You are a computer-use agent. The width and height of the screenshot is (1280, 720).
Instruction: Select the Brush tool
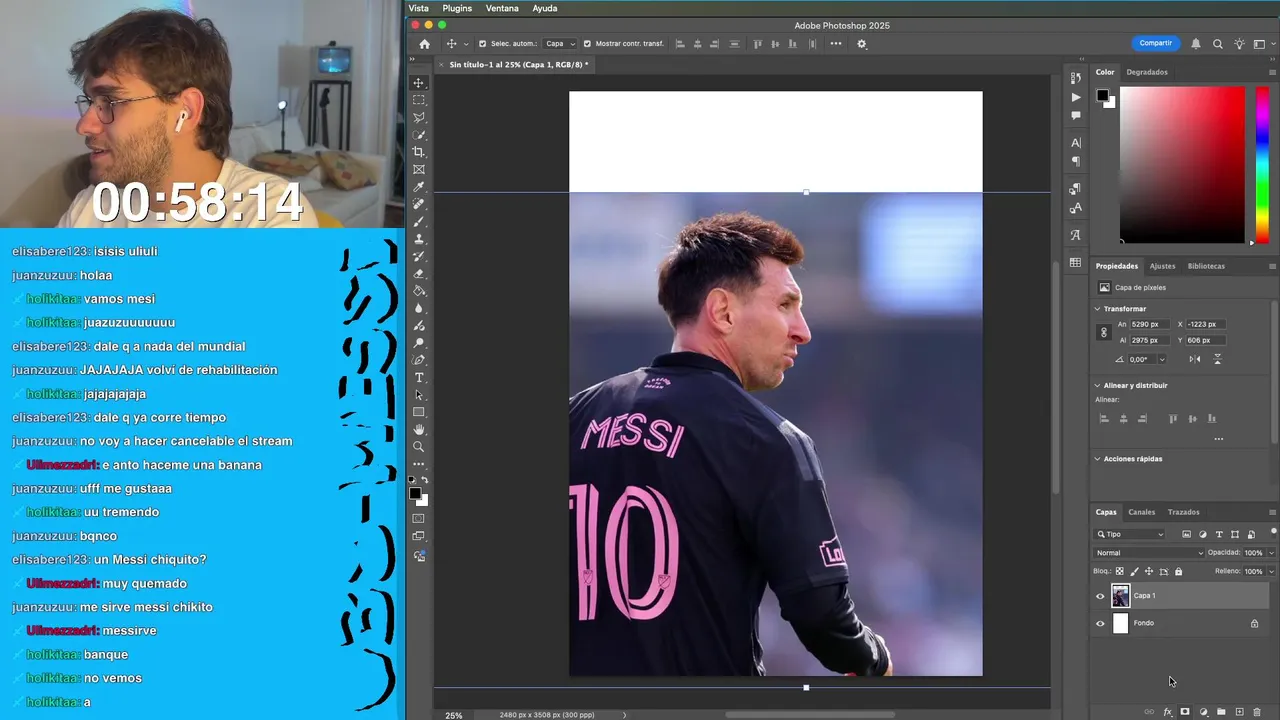[419, 222]
